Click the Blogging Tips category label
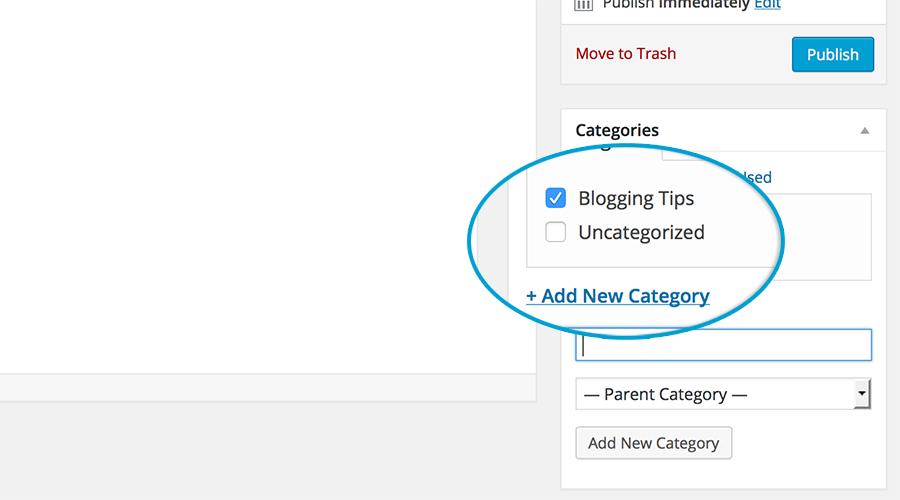This screenshot has width=900, height=500. click(636, 199)
